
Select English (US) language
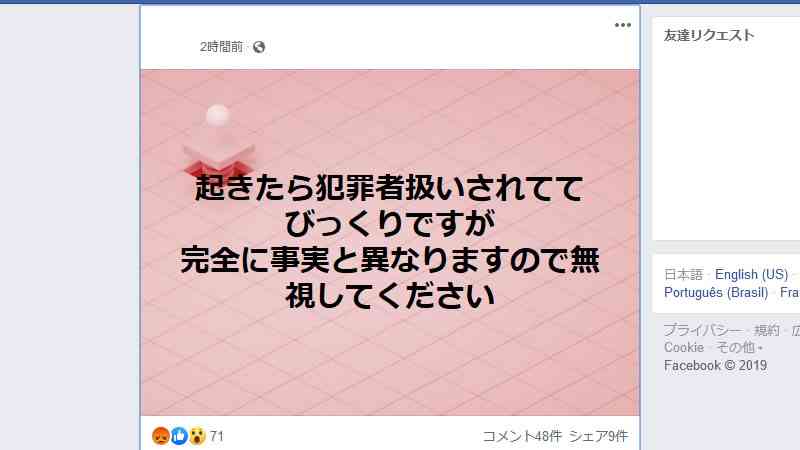751,274
